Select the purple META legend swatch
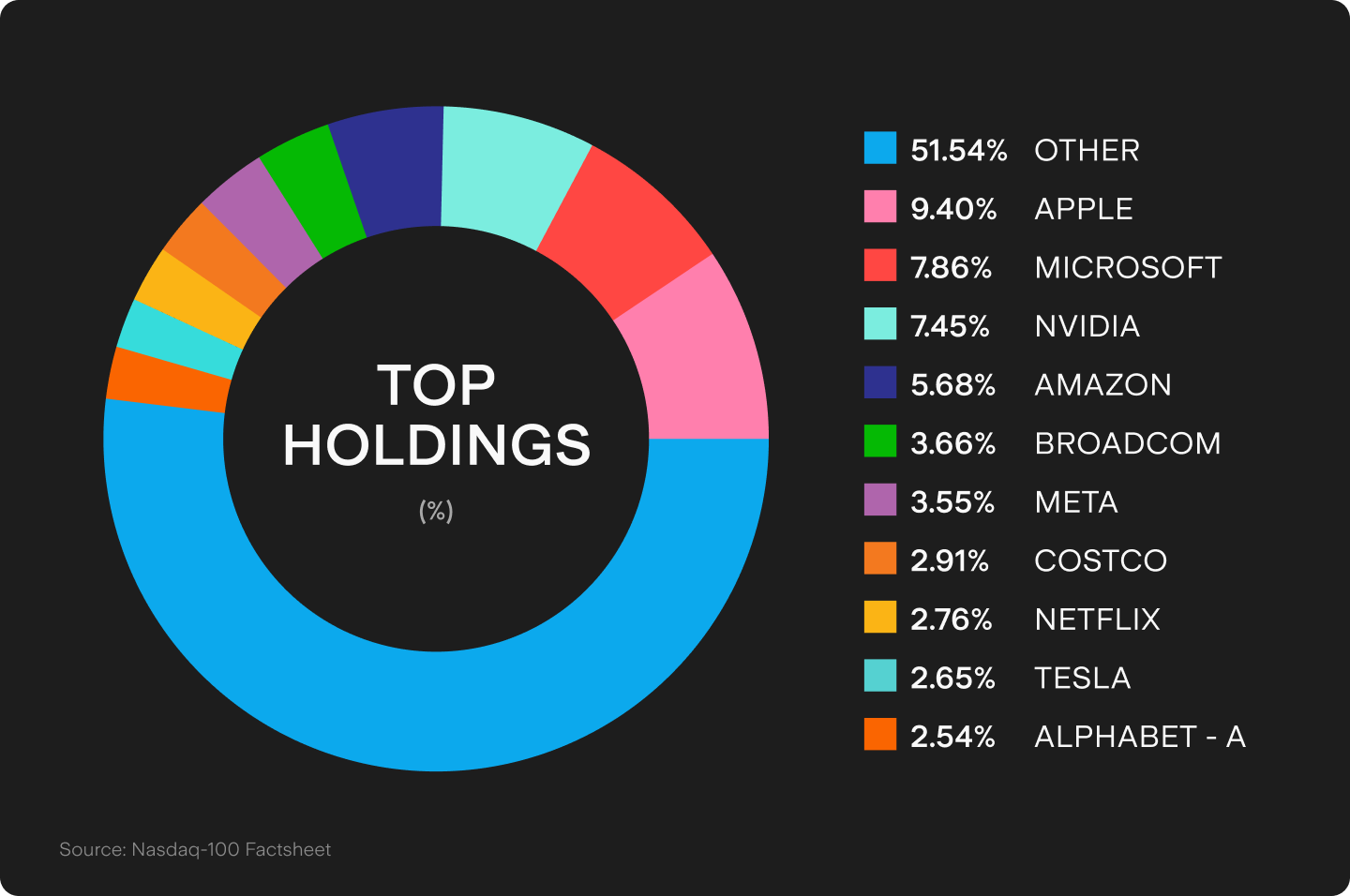1350x896 pixels. tap(879, 500)
